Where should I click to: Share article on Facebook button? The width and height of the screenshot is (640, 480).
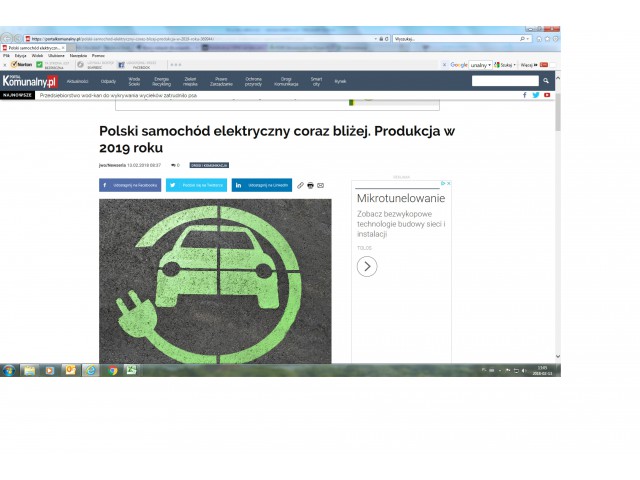tap(130, 185)
